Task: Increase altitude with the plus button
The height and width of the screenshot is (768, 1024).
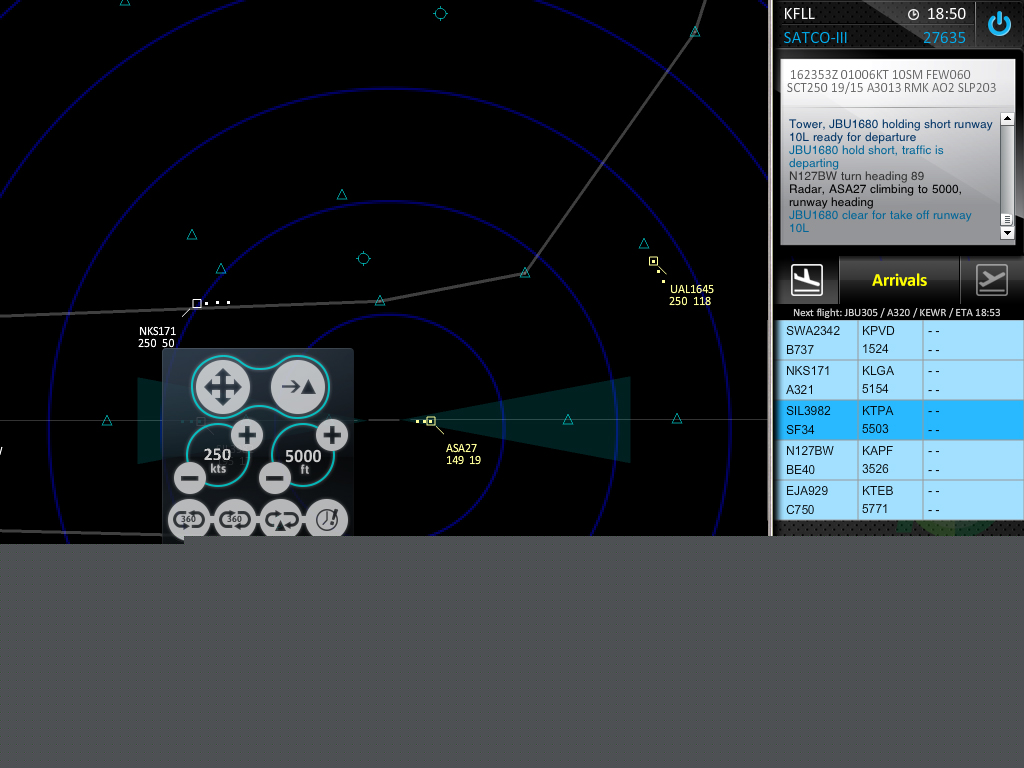Action: [332, 434]
